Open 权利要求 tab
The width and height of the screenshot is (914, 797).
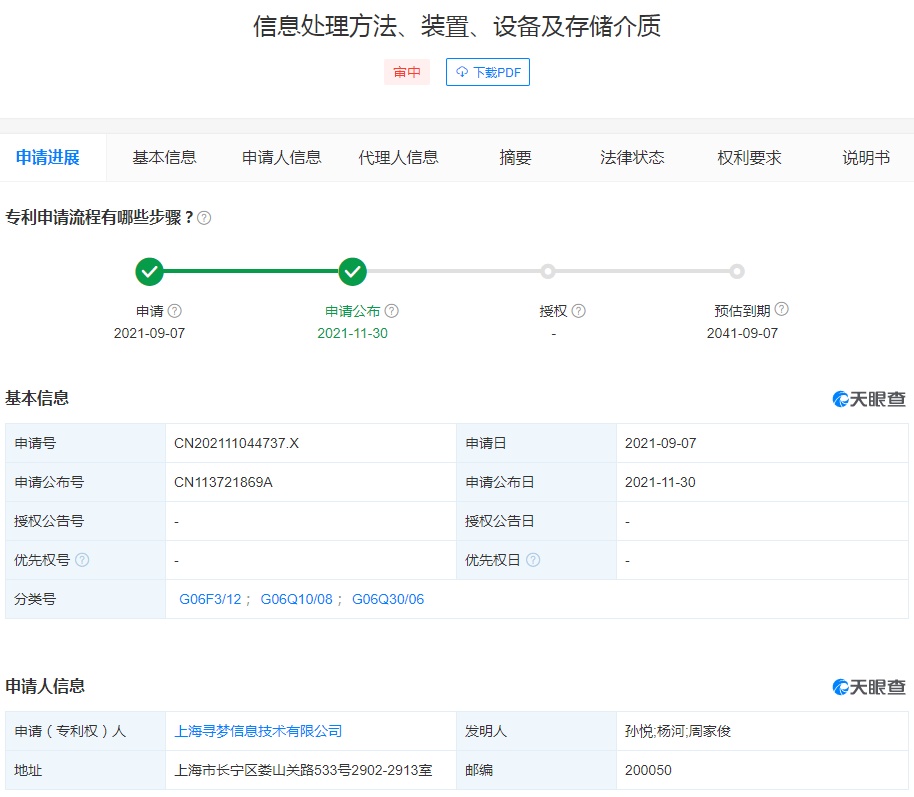click(x=749, y=158)
